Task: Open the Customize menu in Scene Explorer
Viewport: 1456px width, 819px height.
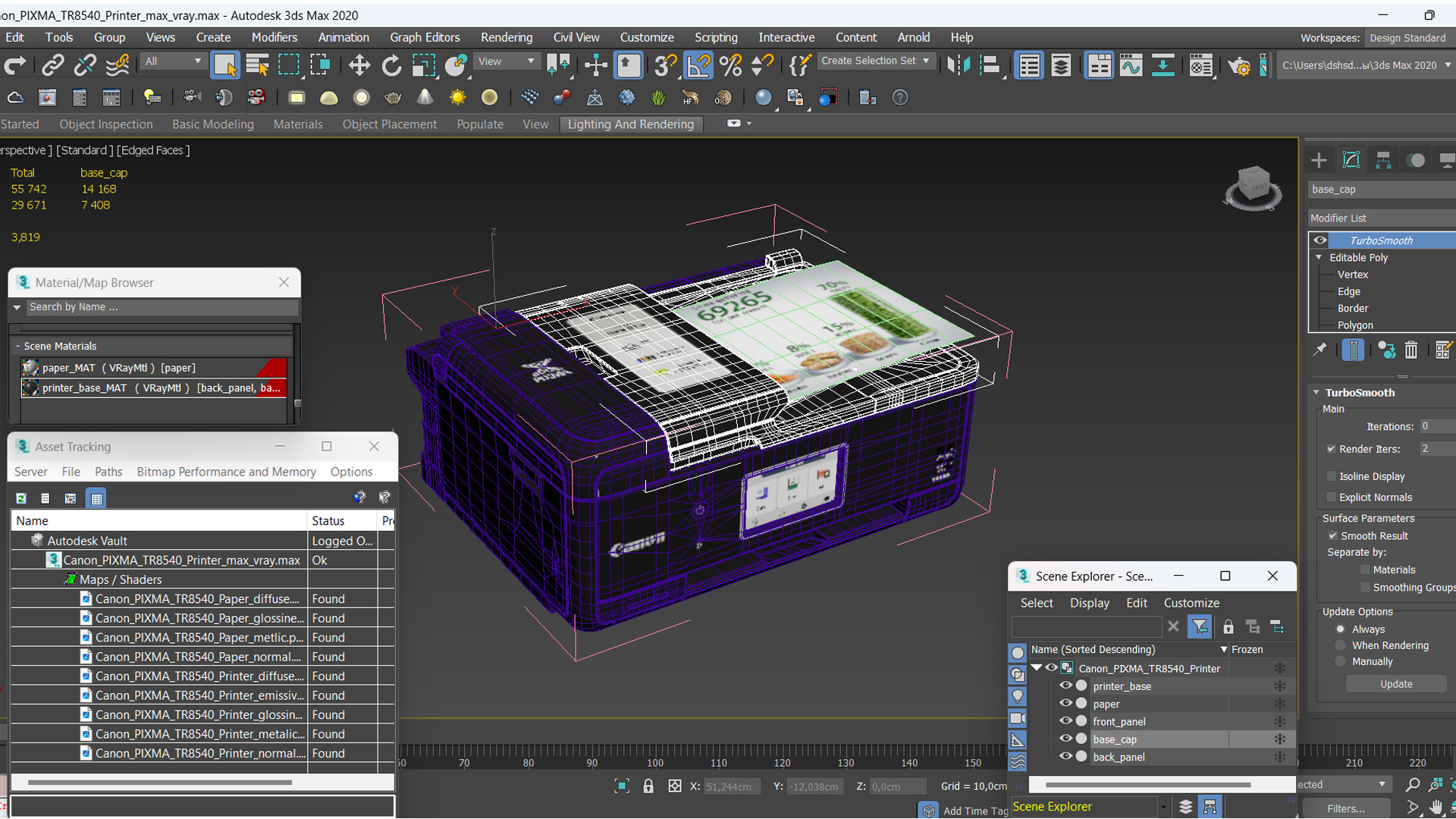Action: 1191,603
